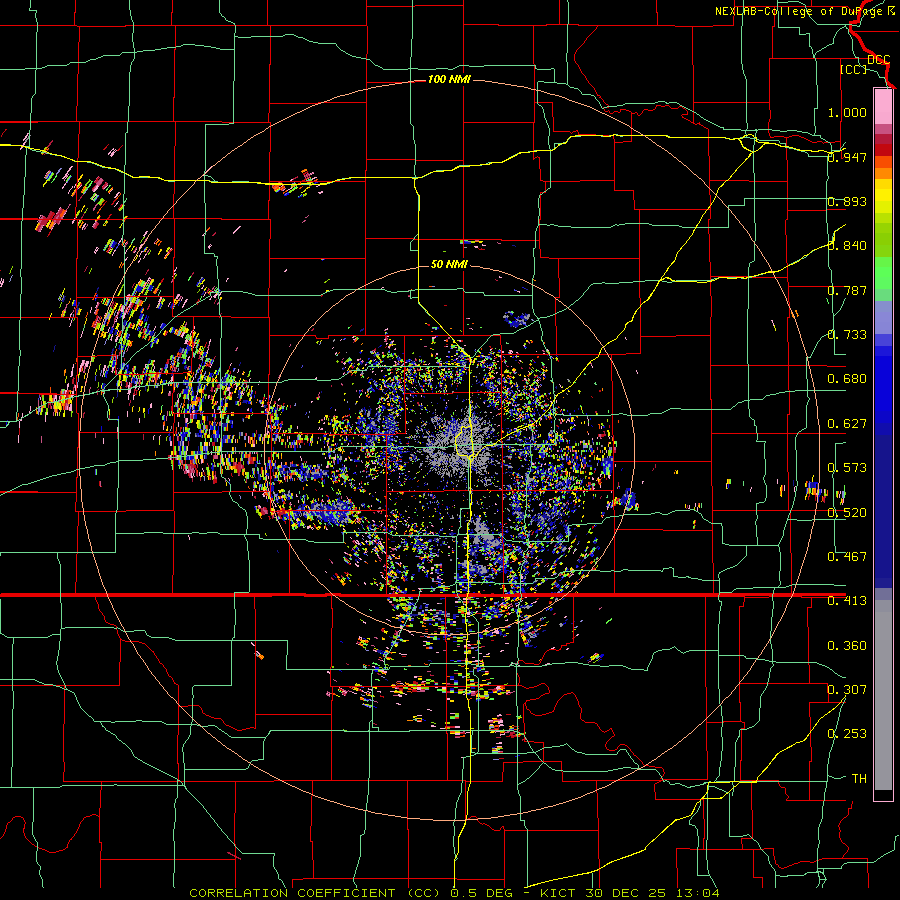Screen dimensions: 900x900
Task: Click the 0.307 scale value
Action: [847, 689]
